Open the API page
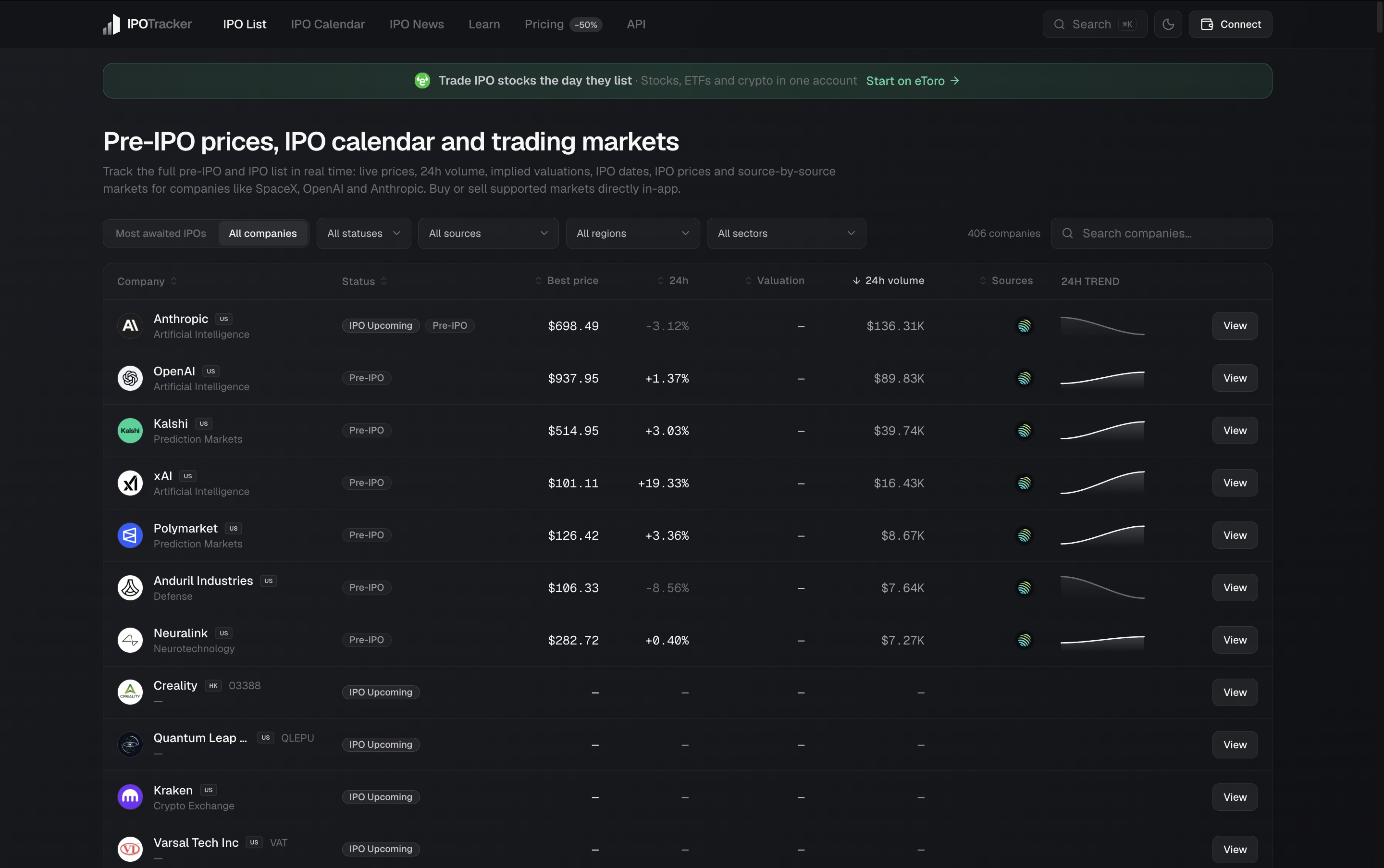The width and height of the screenshot is (1384, 868). [x=636, y=24]
